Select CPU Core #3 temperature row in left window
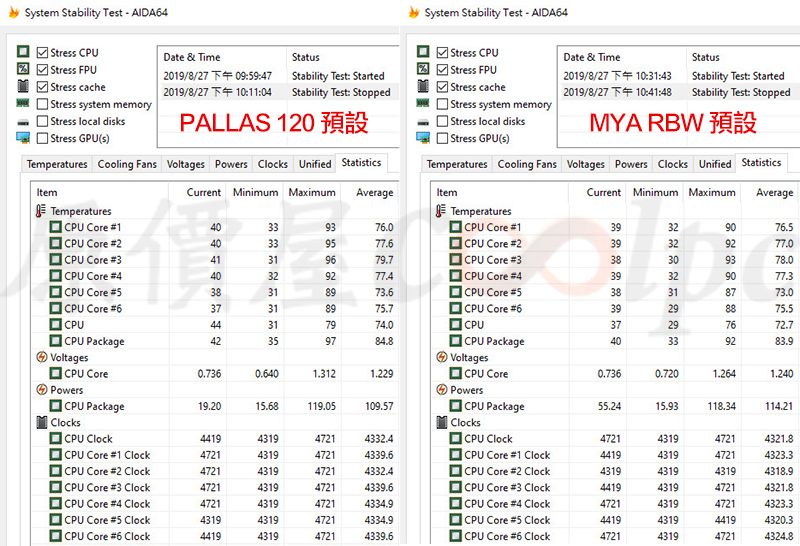Image resolution: width=800 pixels, height=546 pixels. click(x=215, y=260)
